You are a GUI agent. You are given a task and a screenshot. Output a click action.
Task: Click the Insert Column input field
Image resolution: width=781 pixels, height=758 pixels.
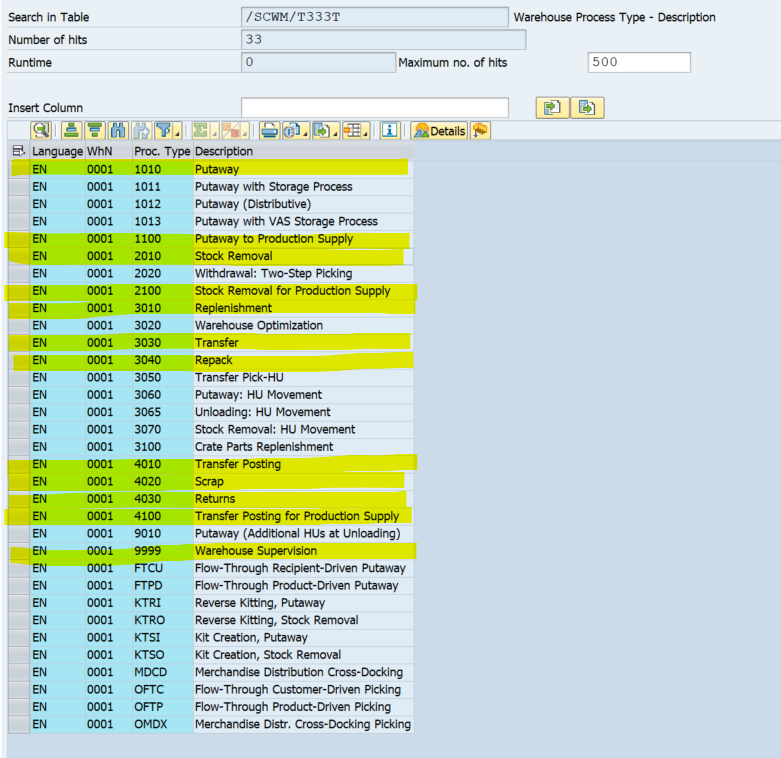[x=375, y=108]
